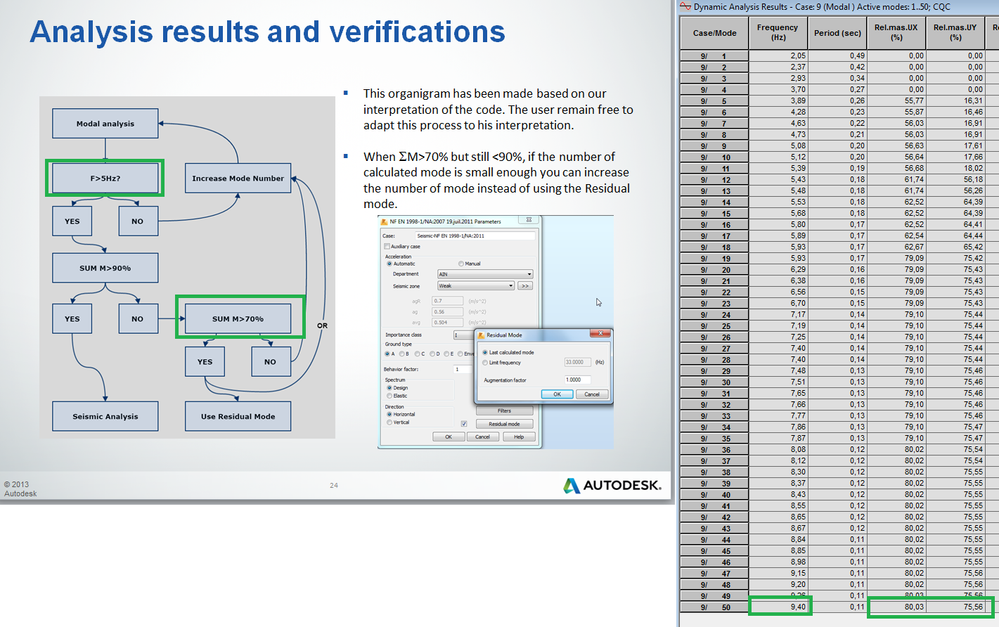Image resolution: width=999 pixels, height=627 pixels.
Task: Click the Help button in Parameters dialog
Action: 519,436
